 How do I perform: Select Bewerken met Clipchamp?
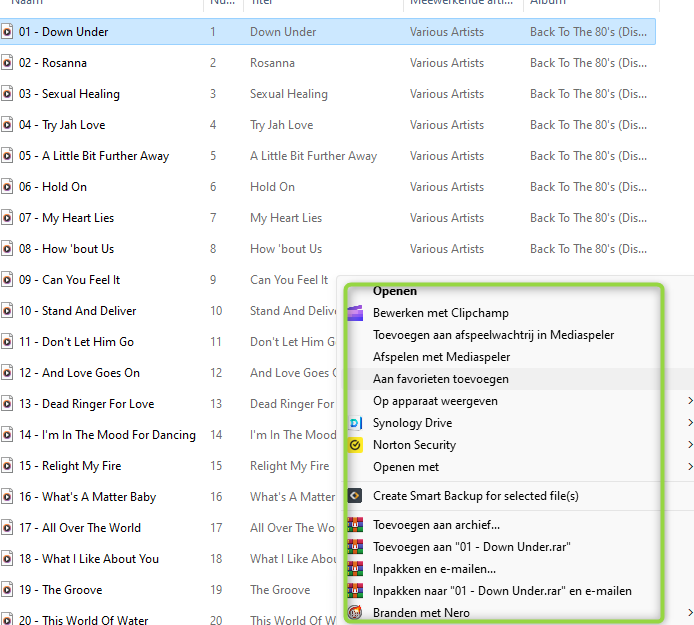[441, 313]
